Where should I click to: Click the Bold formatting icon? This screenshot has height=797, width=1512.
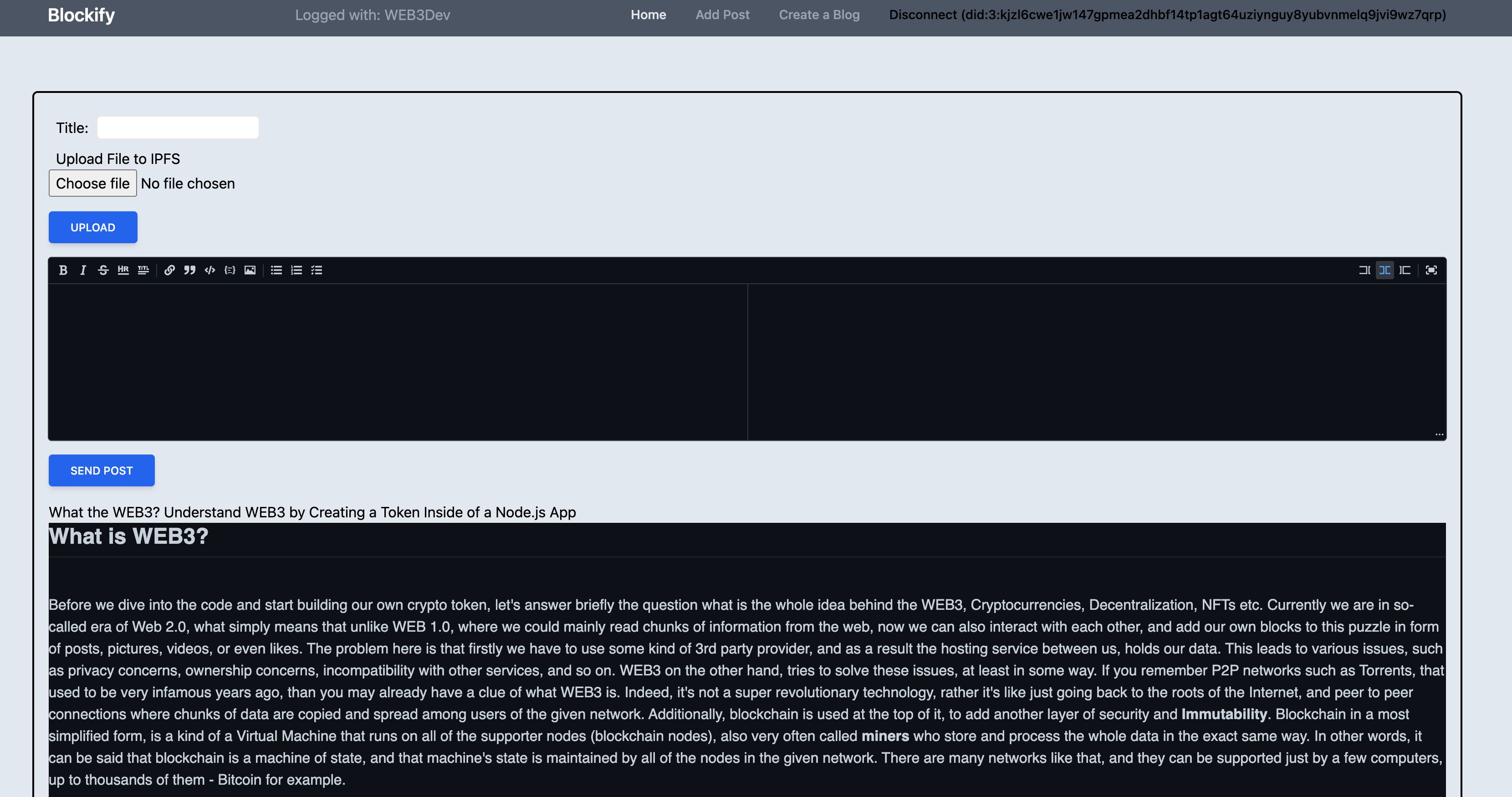[x=63, y=269]
